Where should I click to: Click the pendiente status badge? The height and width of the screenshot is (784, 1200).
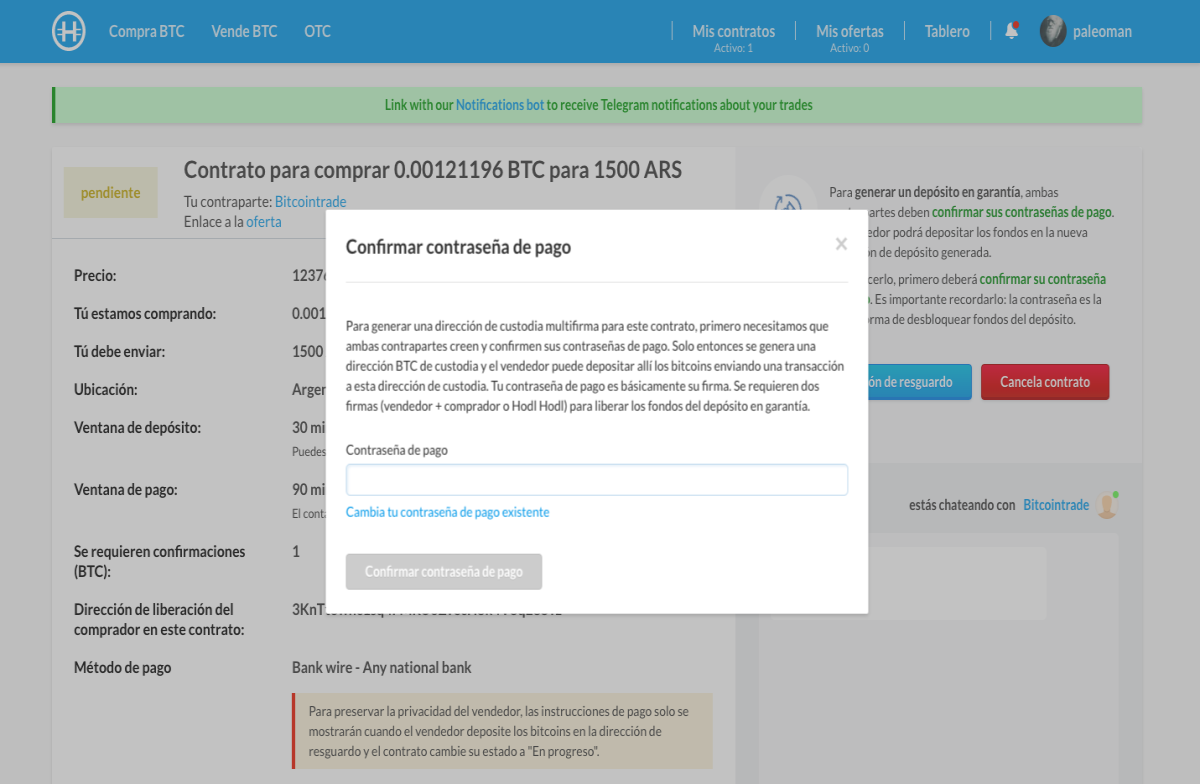tap(111, 192)
